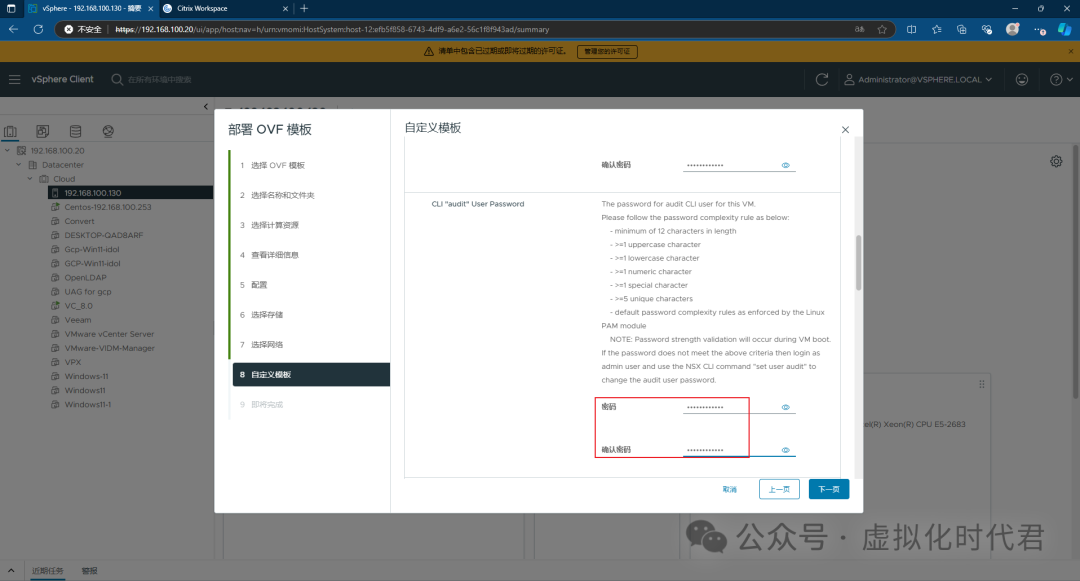1080x581 pixels.
Task: Collapse the Cloud cluster tree node
Action: (30, 178)
